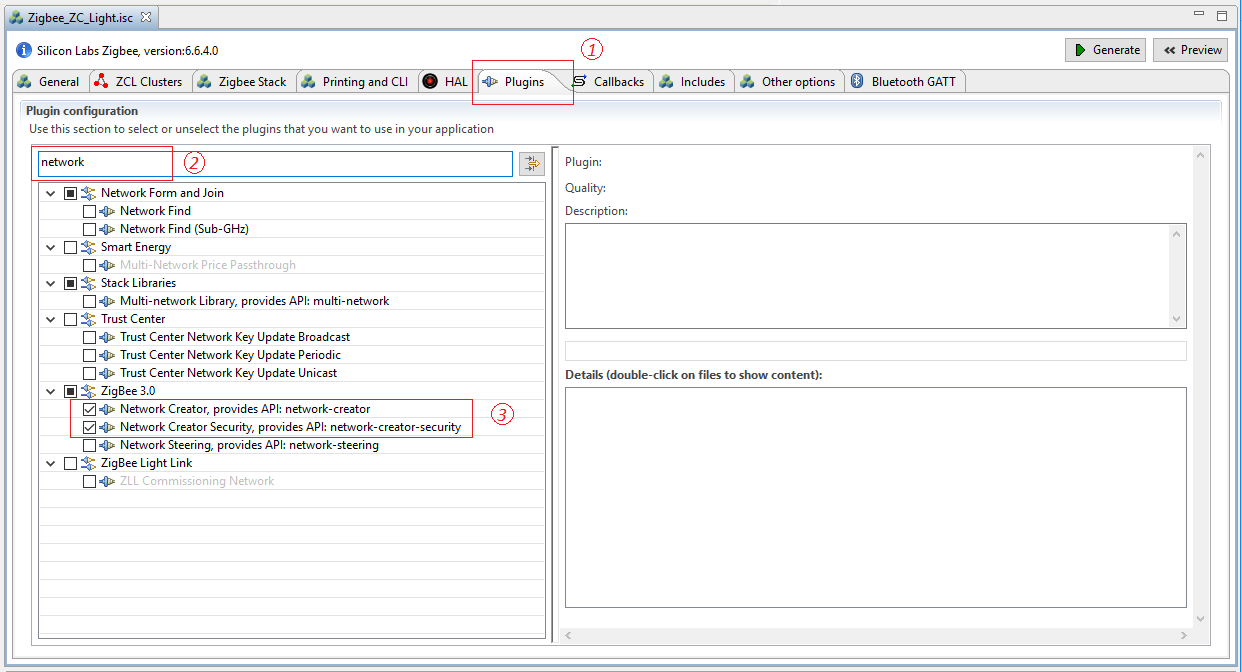This screenshot has width=1242, height=672.
Task: Click the ZigBee Light Link group icon
Action: (88, 463)
